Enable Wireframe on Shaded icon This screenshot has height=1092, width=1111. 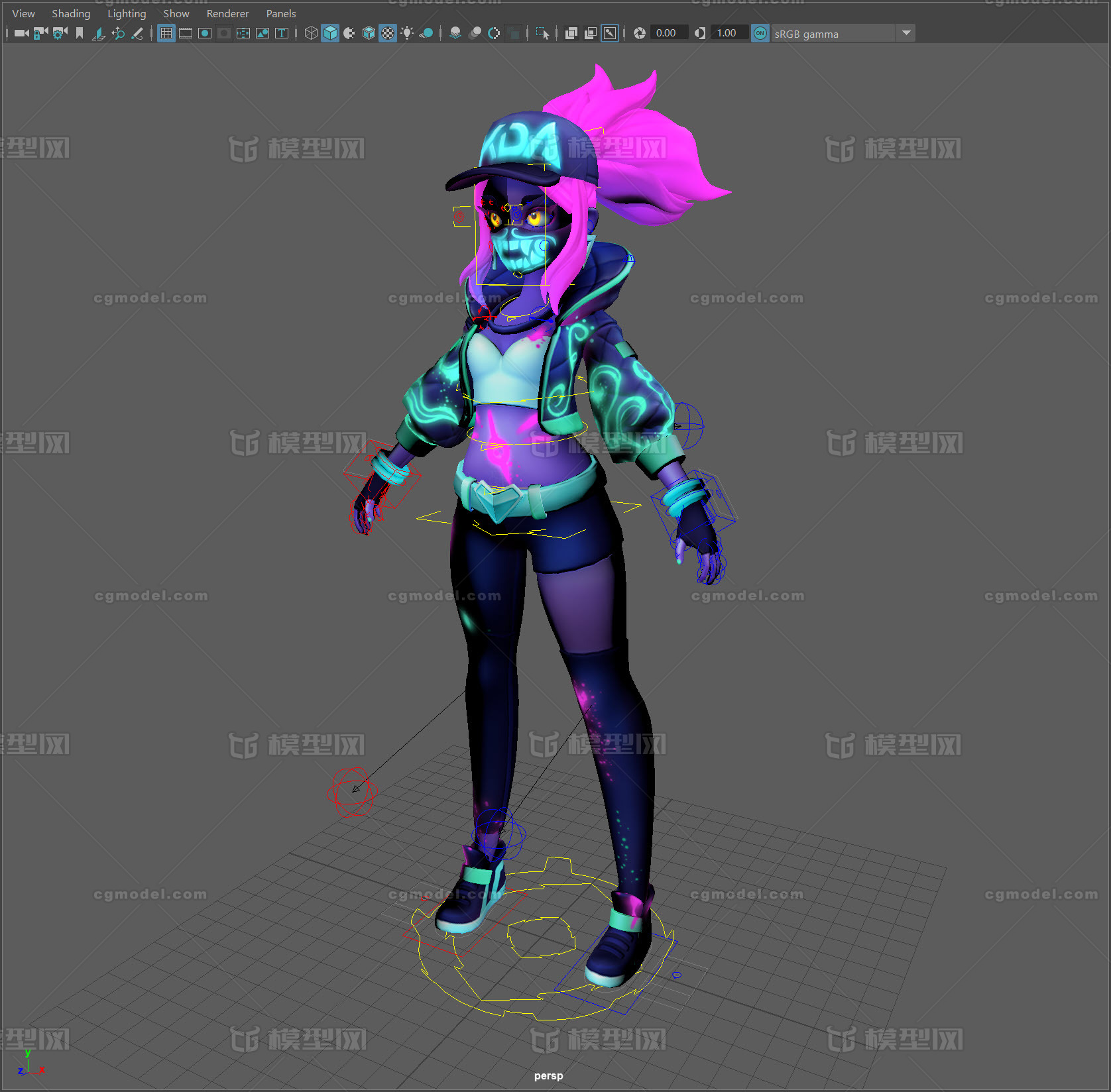(369, 33)
